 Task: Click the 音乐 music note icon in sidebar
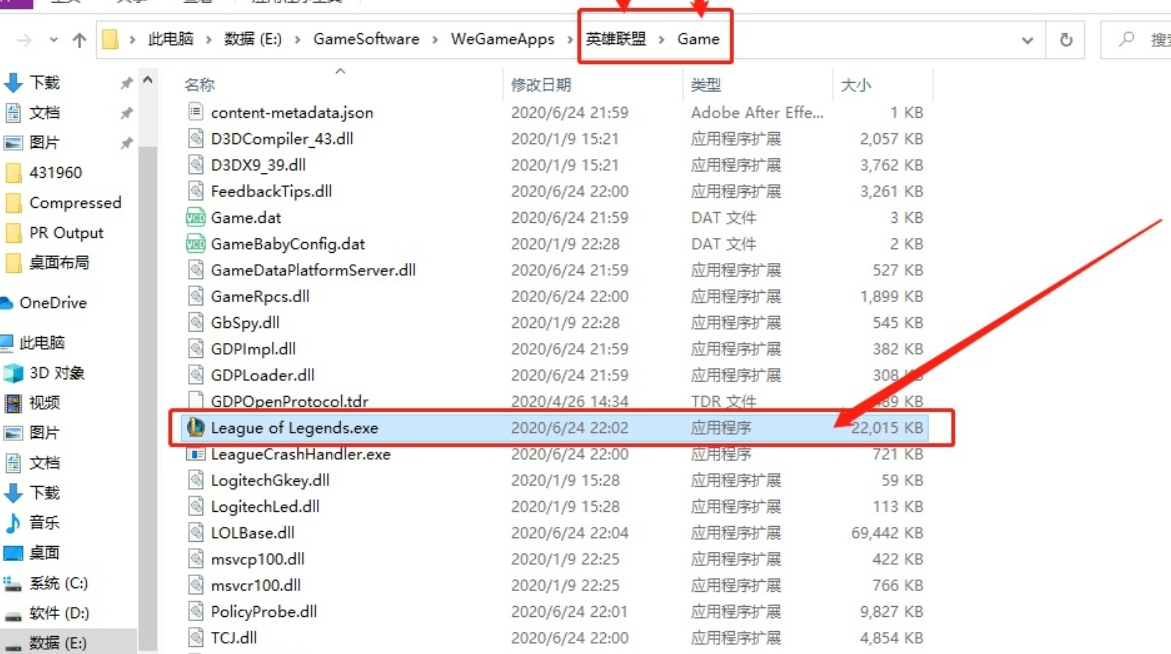click(13, 523)
